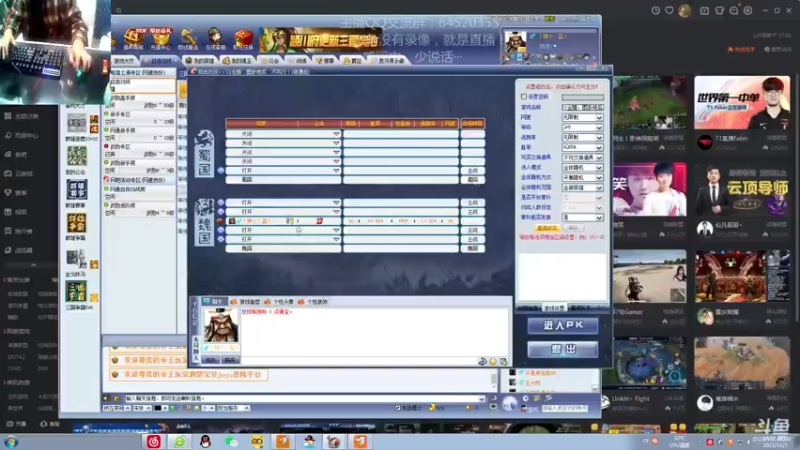This screenshot has height=450, width=800.
Task: Open 赛事 in Douyu left sidebar
Action: click(16, 193)
